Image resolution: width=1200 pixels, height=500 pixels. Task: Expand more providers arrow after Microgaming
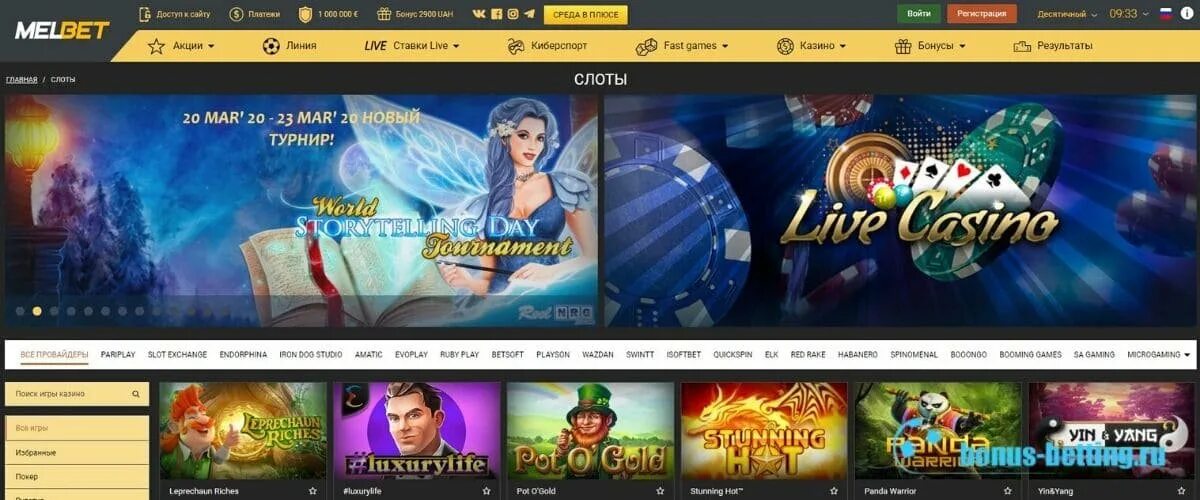1187,355
